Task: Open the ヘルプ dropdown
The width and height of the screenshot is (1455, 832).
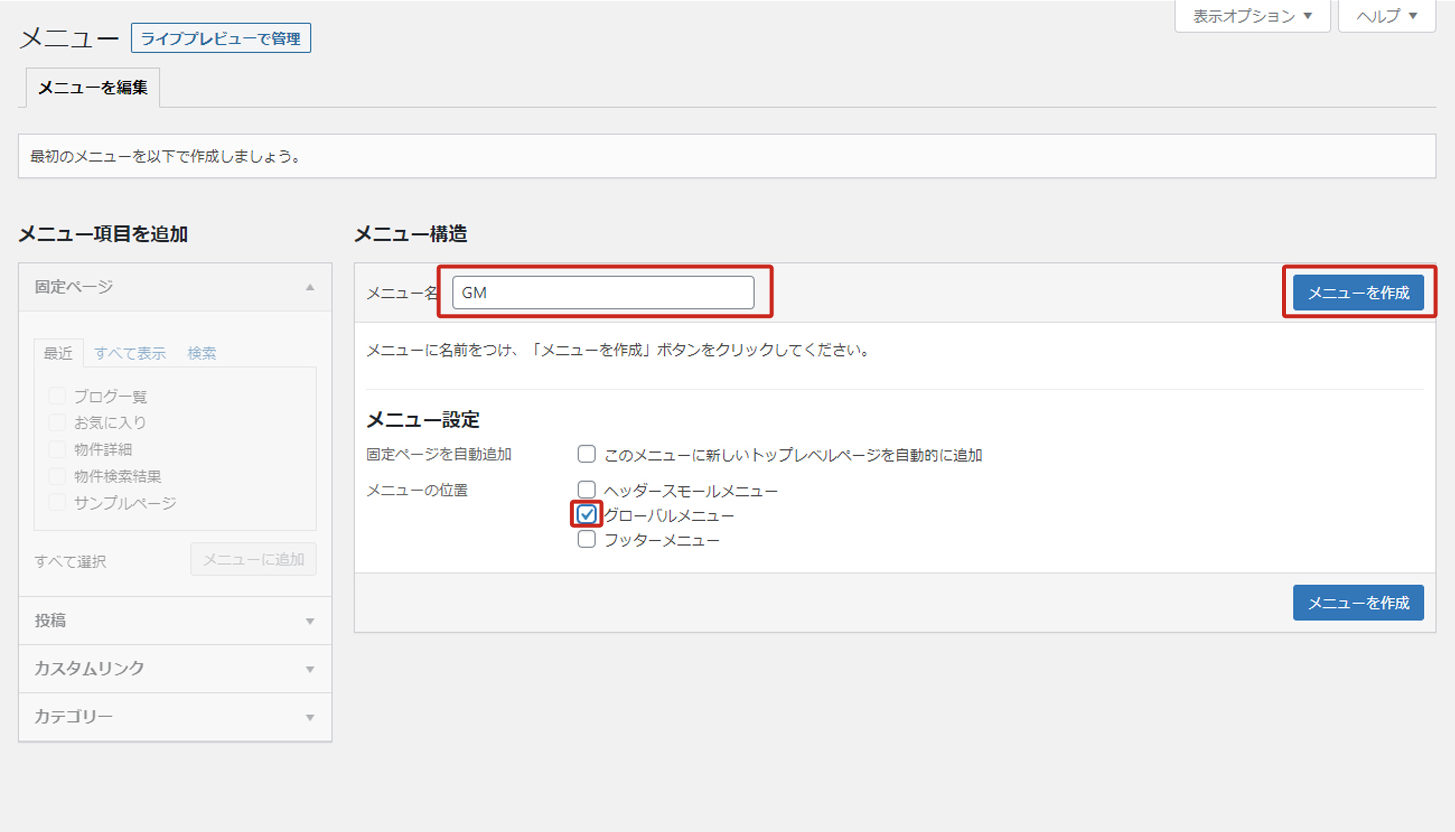Action: click(1386, 16)
